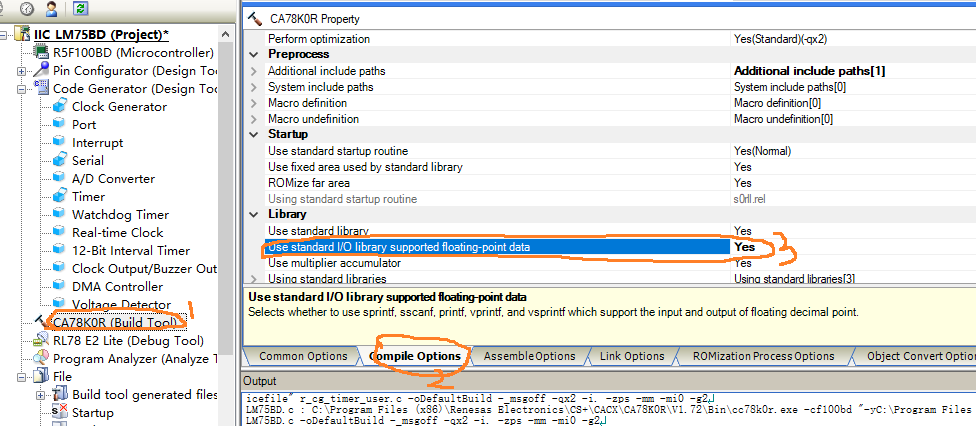Click the hammer icon beside CA78K0R Property

click(255, 19)
